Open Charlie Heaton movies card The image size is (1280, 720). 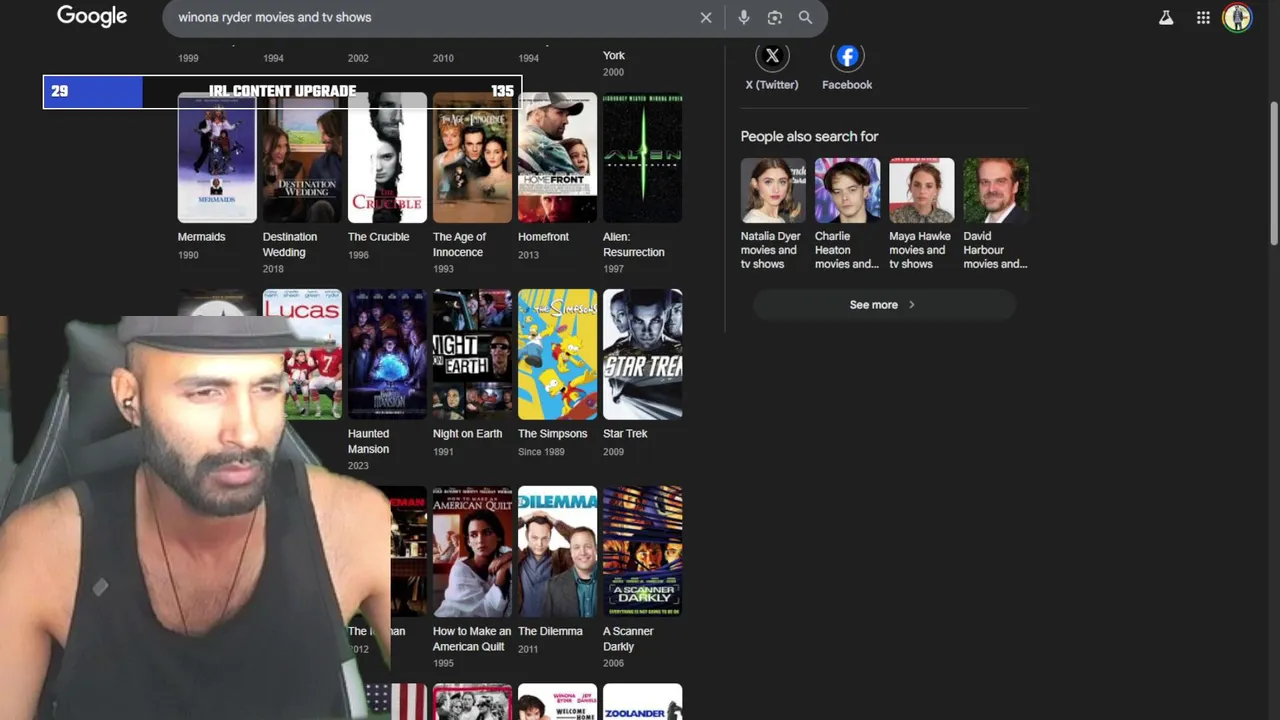coord(847,214)
